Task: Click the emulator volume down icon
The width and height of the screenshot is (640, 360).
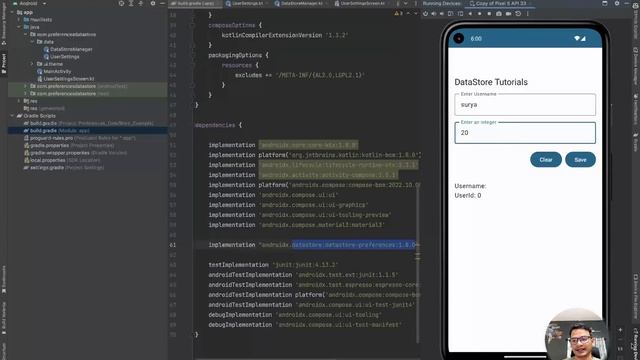Action: 442,13
